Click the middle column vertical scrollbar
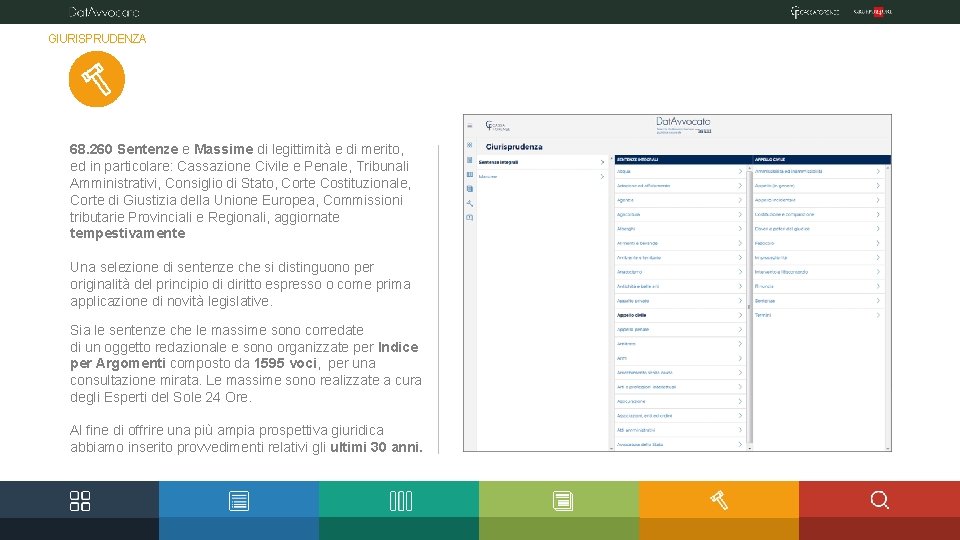The height and width of the screenshot is (540, 960). click(749, 306)
